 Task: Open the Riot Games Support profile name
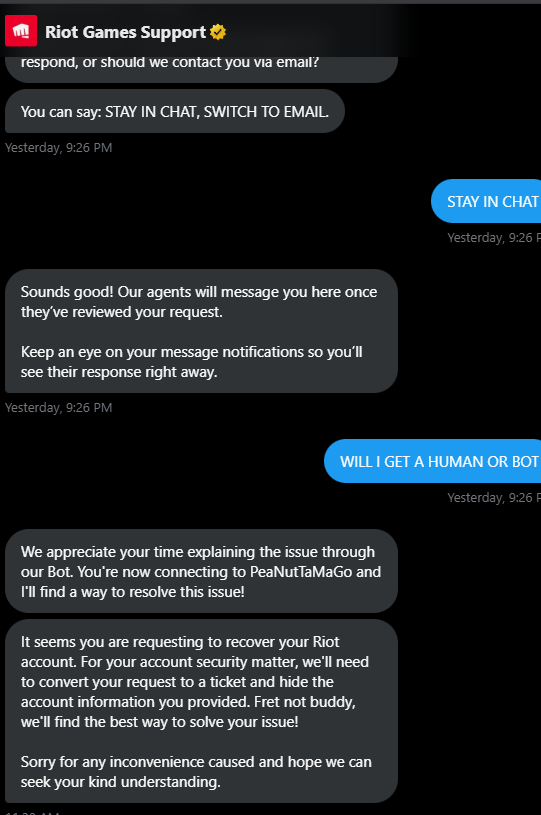[125, 32]
